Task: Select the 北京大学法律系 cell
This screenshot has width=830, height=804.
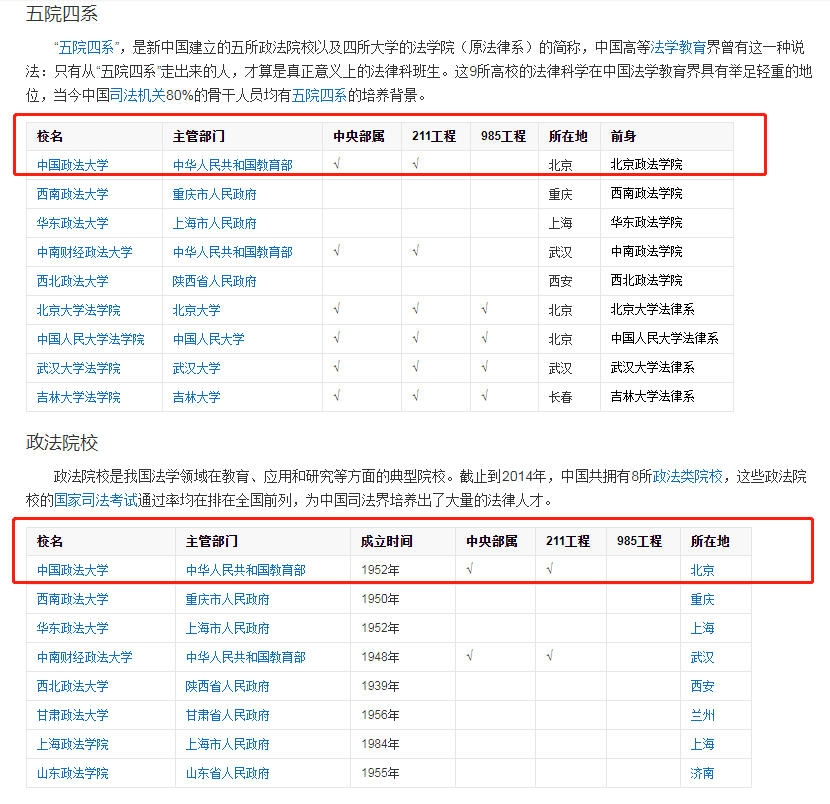Action: (667, 310)
